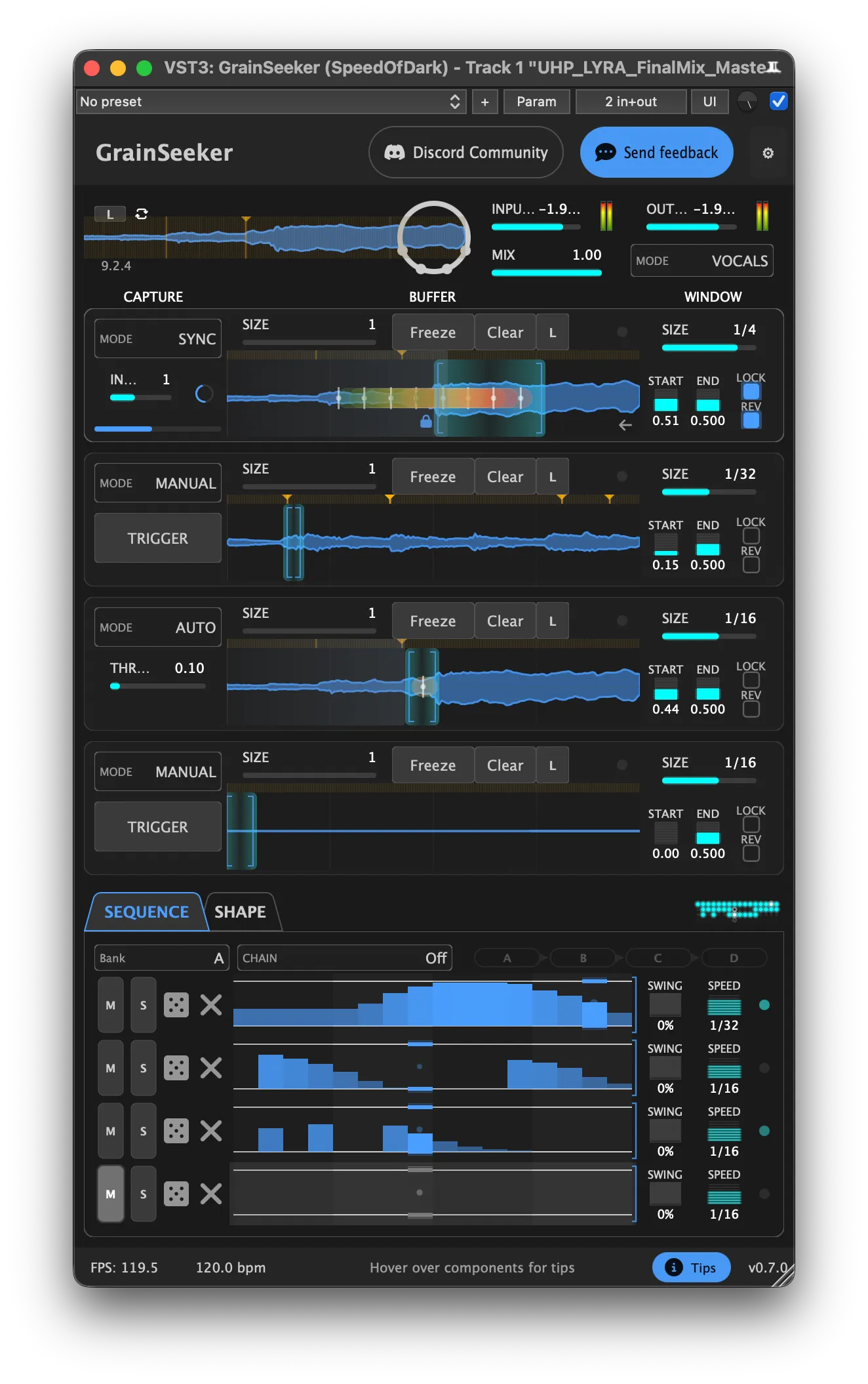Screen dimensions: 868x1384
Task: Open Tips button in status bar
Action: [692, 1267]
